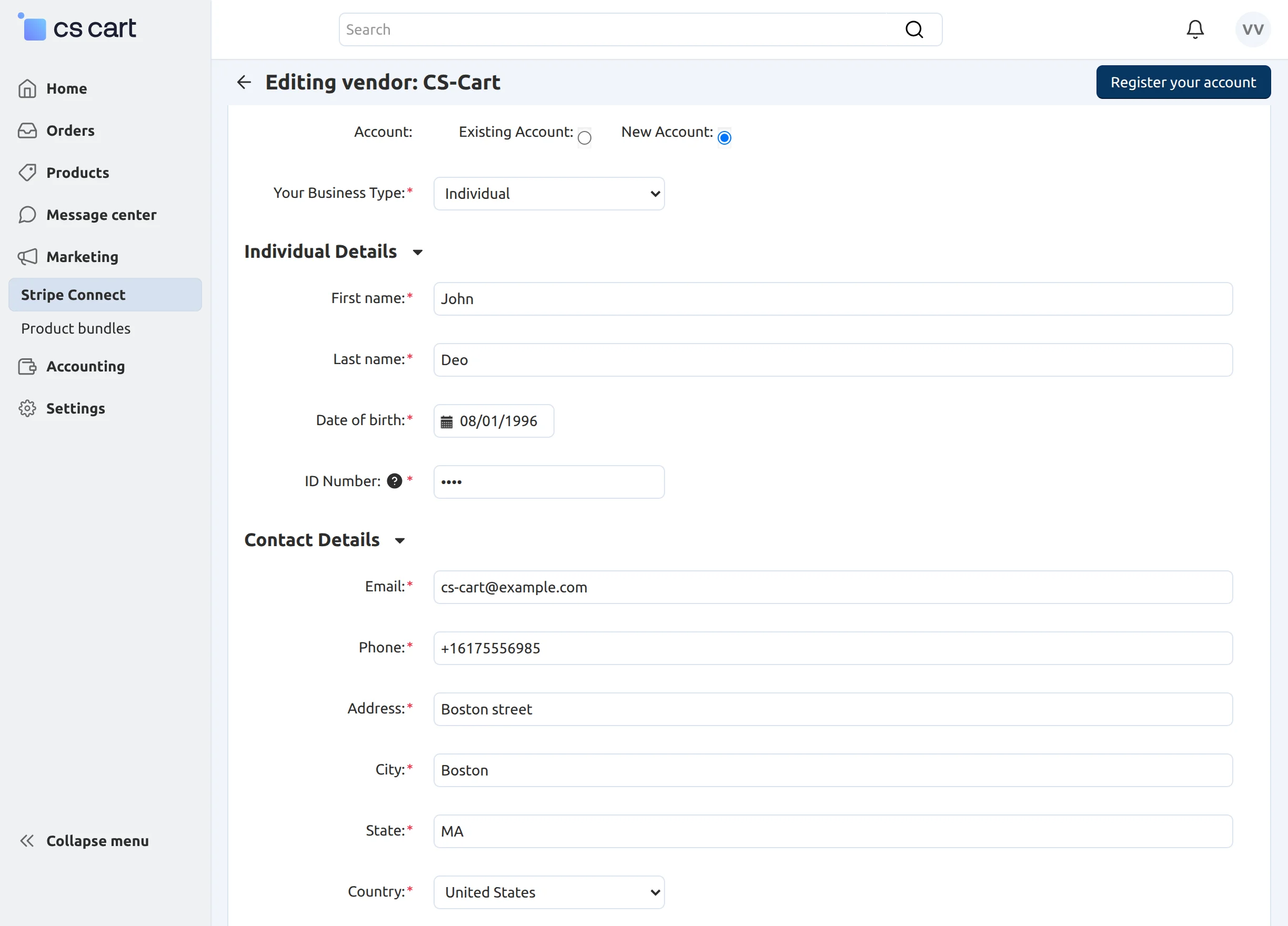The height and width of the screenshot is (926, 1288).
Task: Click the Message center bubble icon
Action: point(27,215)
